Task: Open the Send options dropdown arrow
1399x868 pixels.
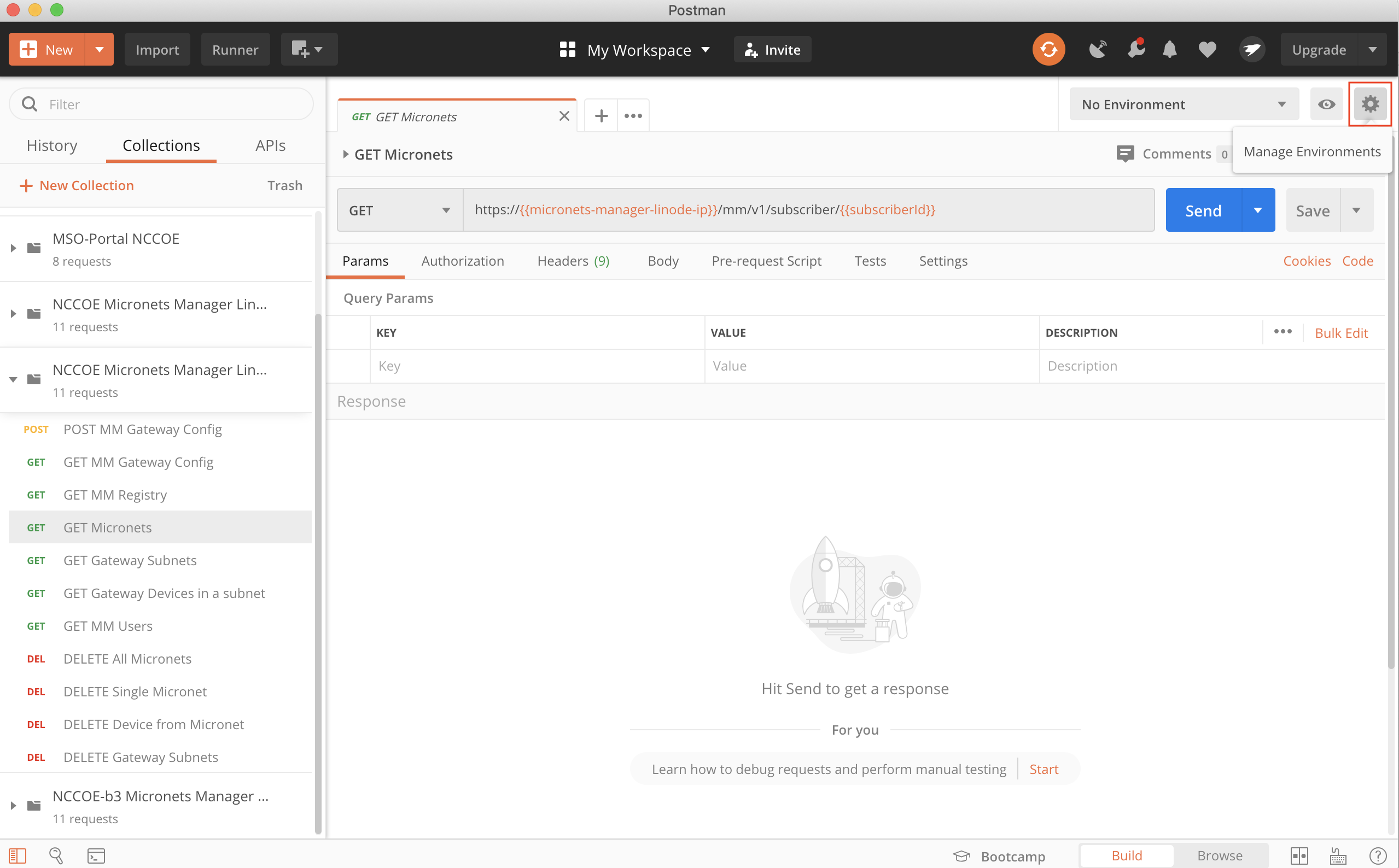Action: coord(1258,210)
